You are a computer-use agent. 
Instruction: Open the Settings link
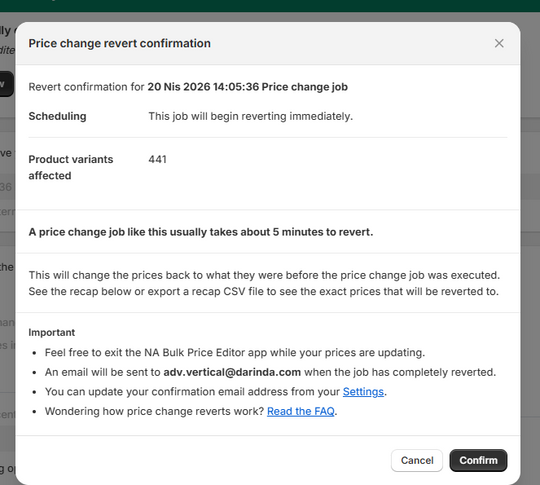coord(363,392)
